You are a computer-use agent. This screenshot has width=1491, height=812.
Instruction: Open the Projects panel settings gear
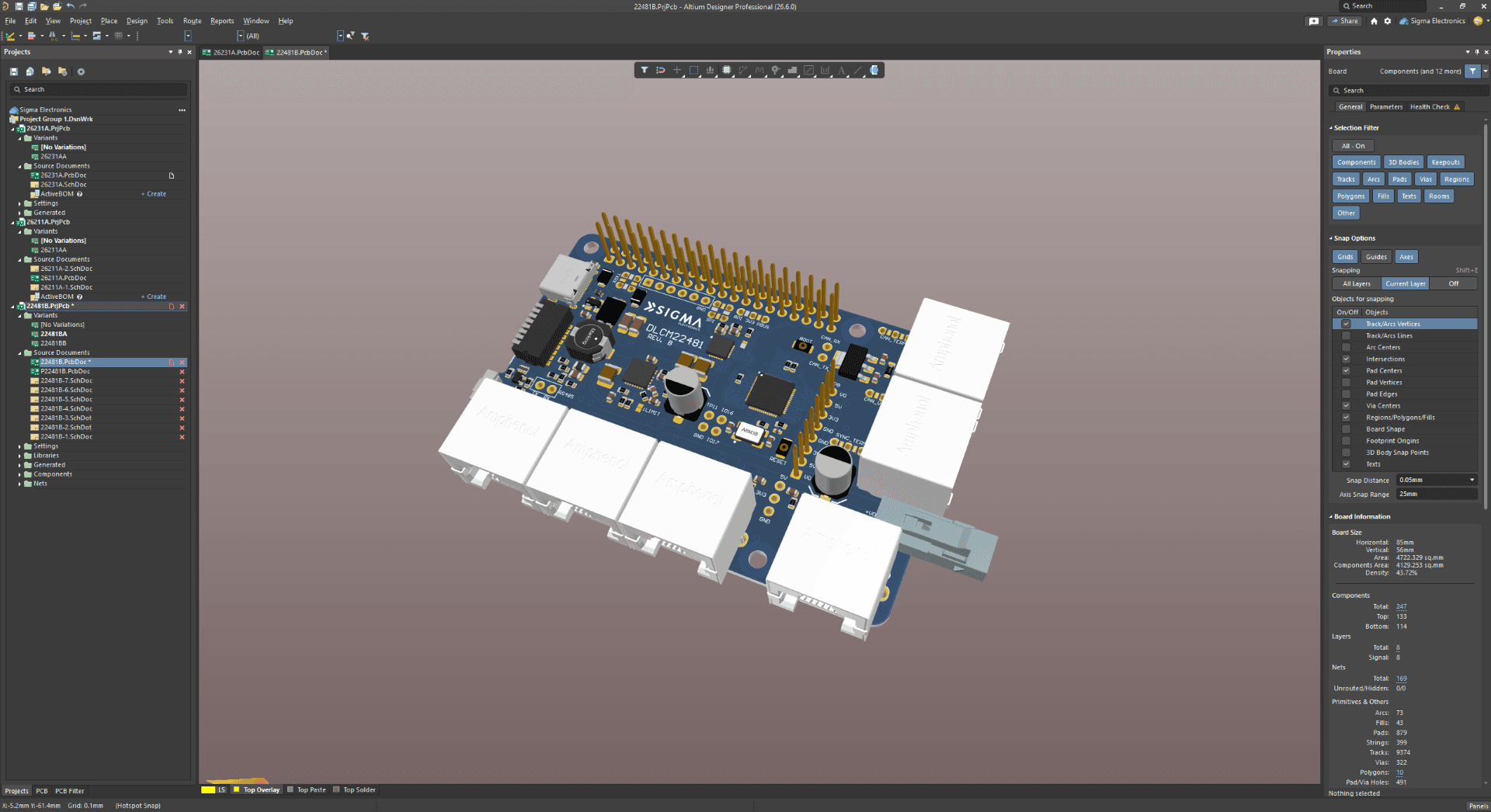[81, 71]
